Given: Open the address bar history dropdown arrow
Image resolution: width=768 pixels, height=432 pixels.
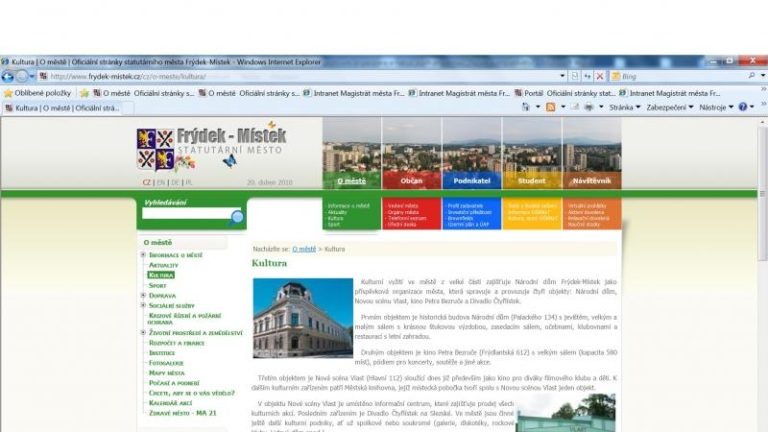Looking at the screenshot, I should click(x=562, y=76).
